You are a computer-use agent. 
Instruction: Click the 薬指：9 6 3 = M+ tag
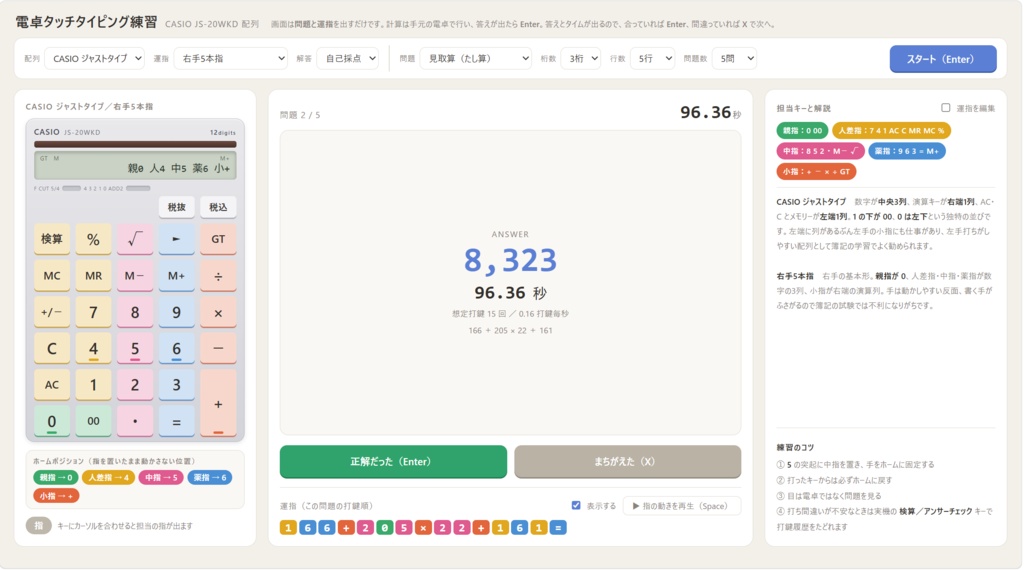pos(906,151)
